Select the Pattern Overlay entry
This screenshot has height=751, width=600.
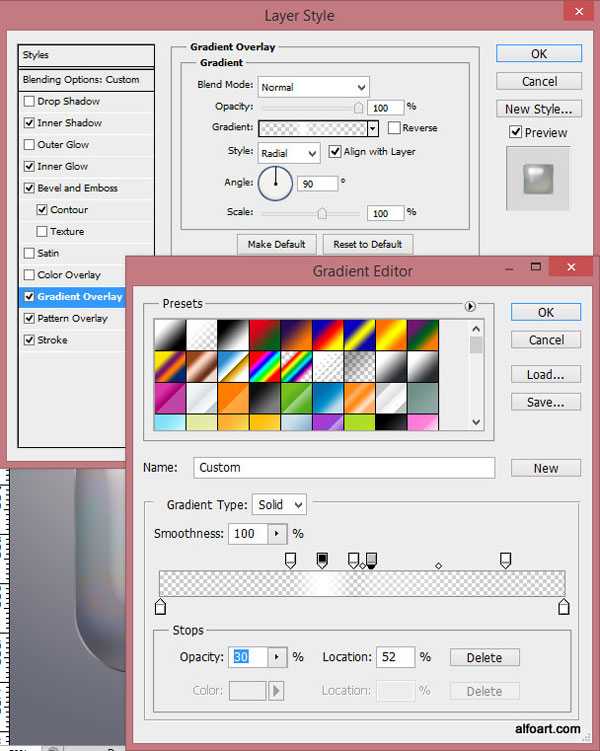pos(72,319)
